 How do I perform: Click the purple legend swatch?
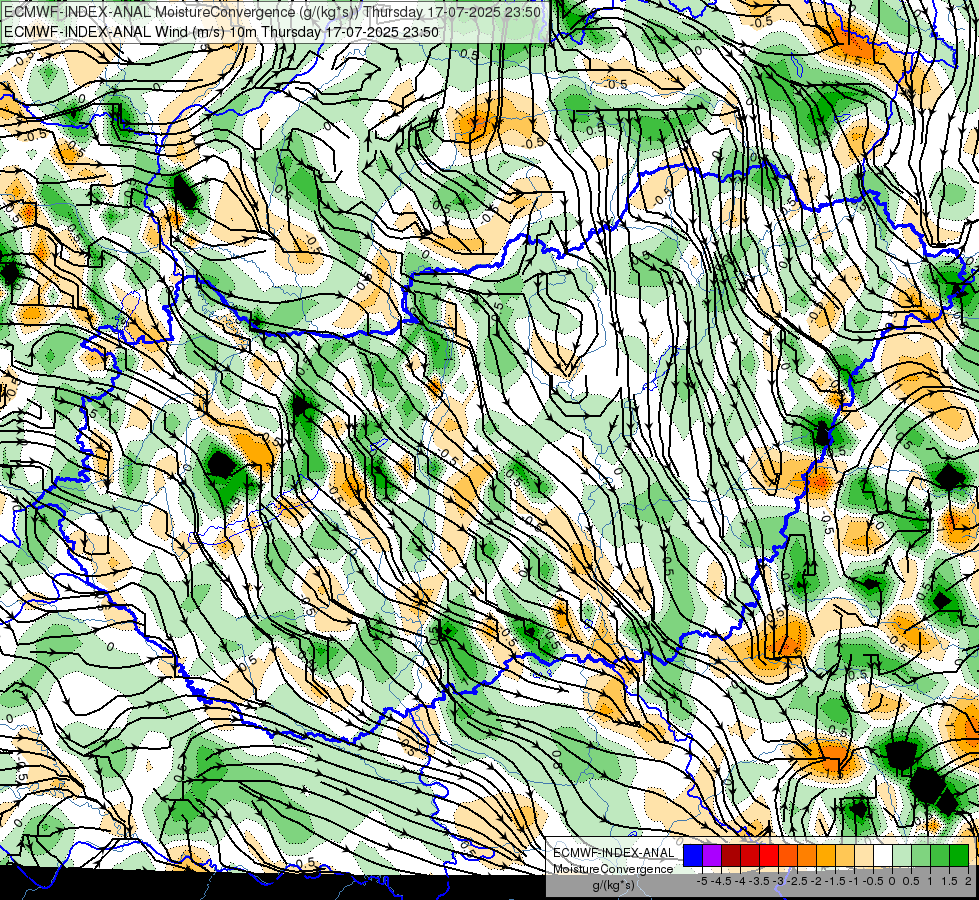pyautogui.click(x=712, y=855)
